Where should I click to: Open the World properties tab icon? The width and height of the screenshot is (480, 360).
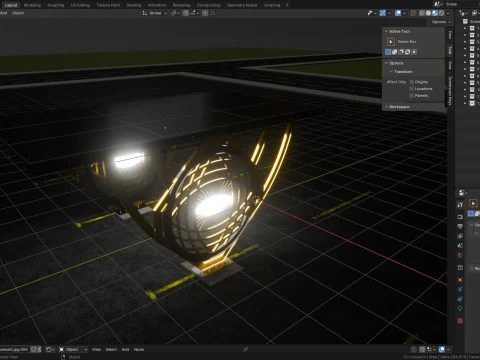tap(460, 255)
